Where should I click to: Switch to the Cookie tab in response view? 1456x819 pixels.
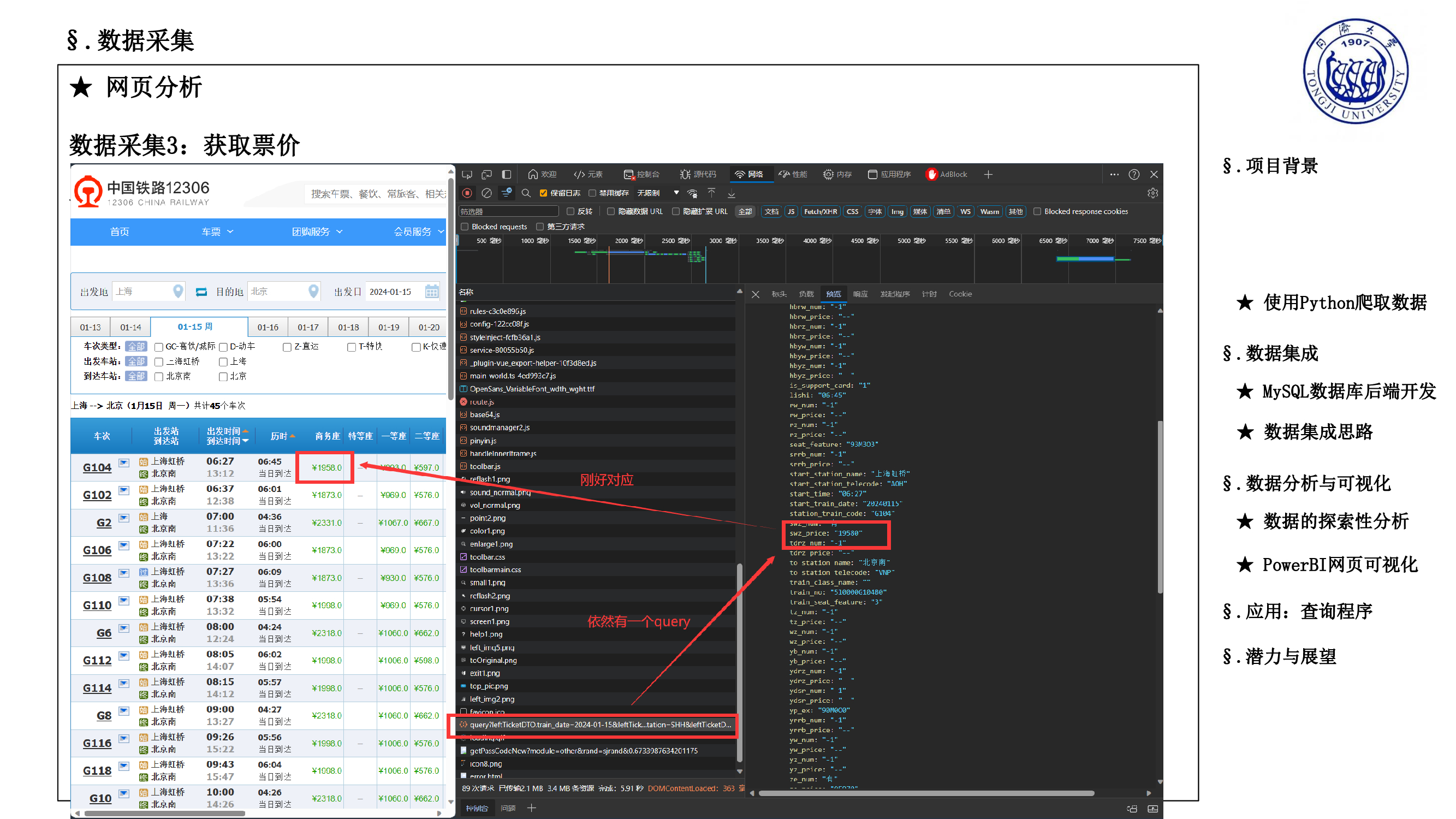point(960,293)
